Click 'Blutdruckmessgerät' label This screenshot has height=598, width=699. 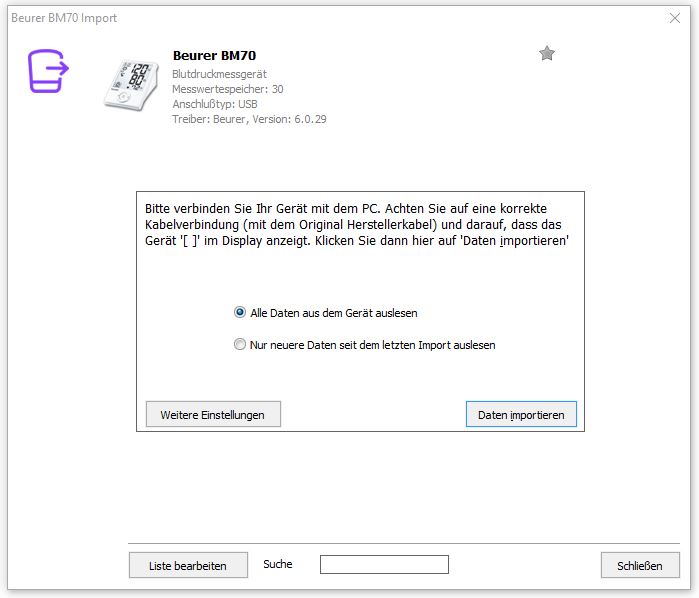(x=219, y=74)
